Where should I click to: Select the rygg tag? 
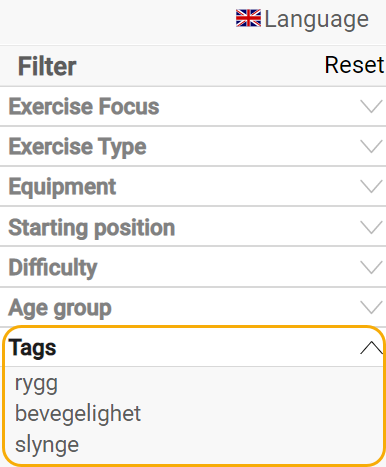[x=36, y=384]
